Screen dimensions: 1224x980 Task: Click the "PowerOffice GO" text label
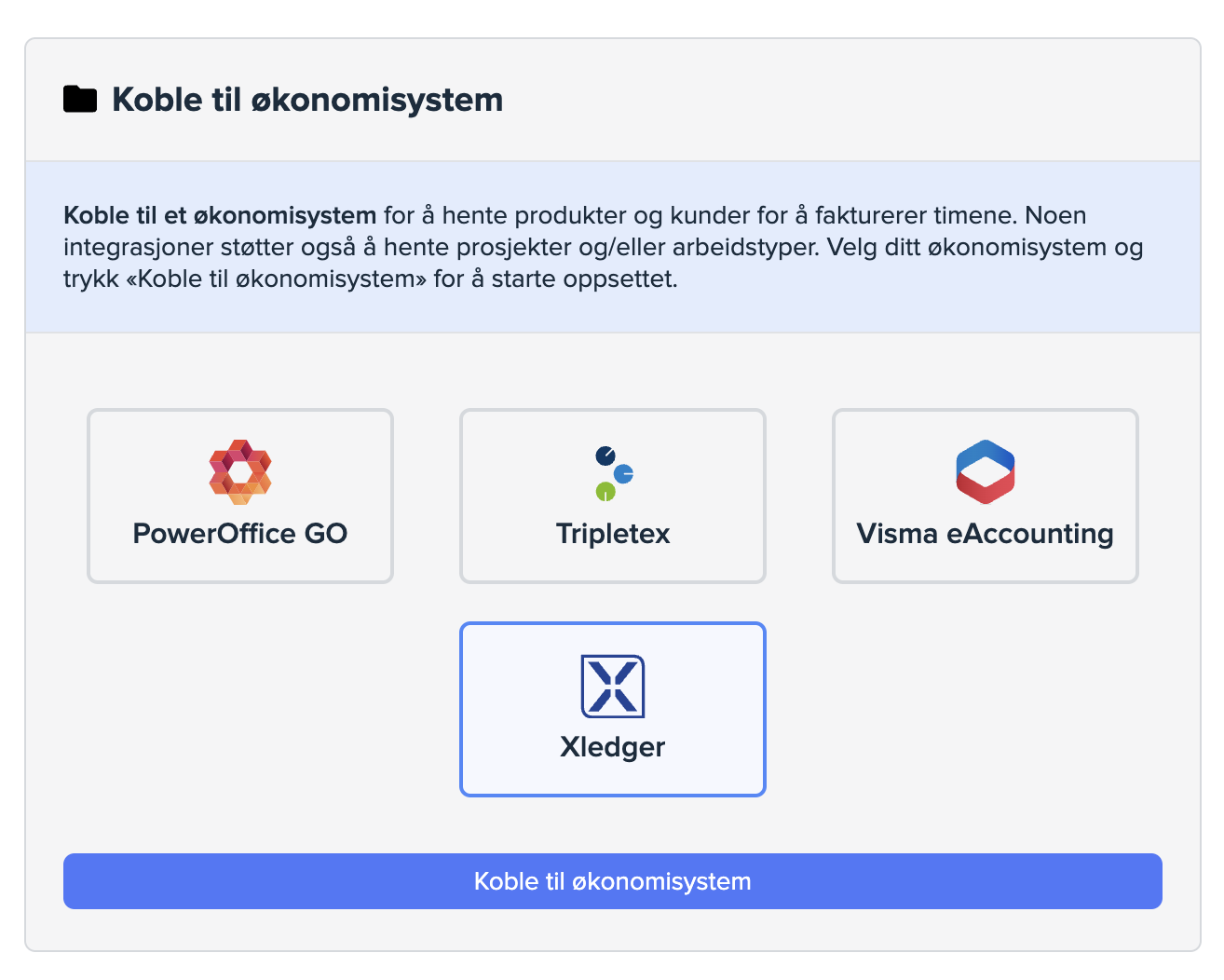coord(240,534)
